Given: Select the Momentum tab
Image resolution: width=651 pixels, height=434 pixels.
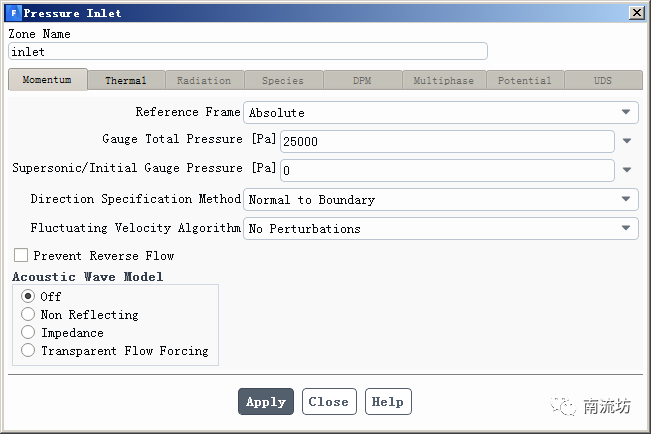Looking at the screenshot, I should [x=47, y=80].
